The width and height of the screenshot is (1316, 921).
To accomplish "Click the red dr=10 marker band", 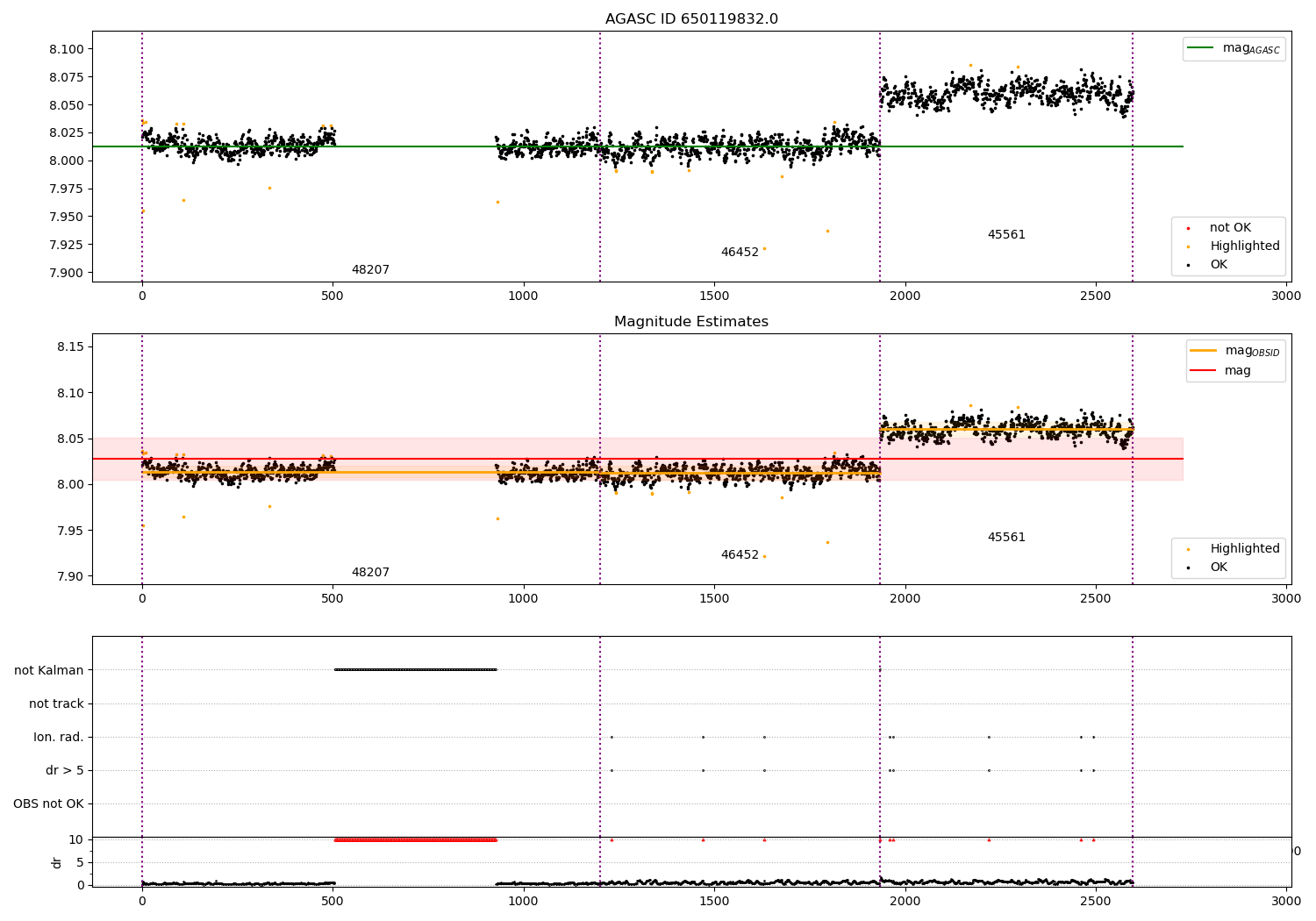I will [416, 840].
